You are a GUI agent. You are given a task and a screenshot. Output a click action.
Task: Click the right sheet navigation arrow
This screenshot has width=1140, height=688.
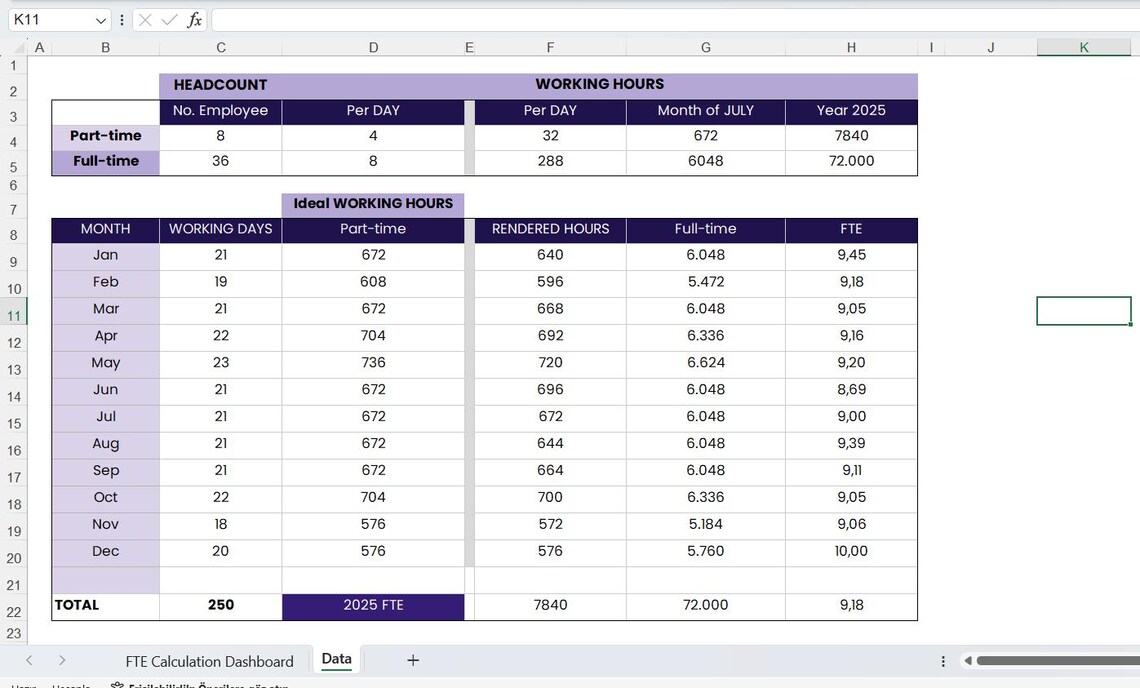tap(62, 660)
